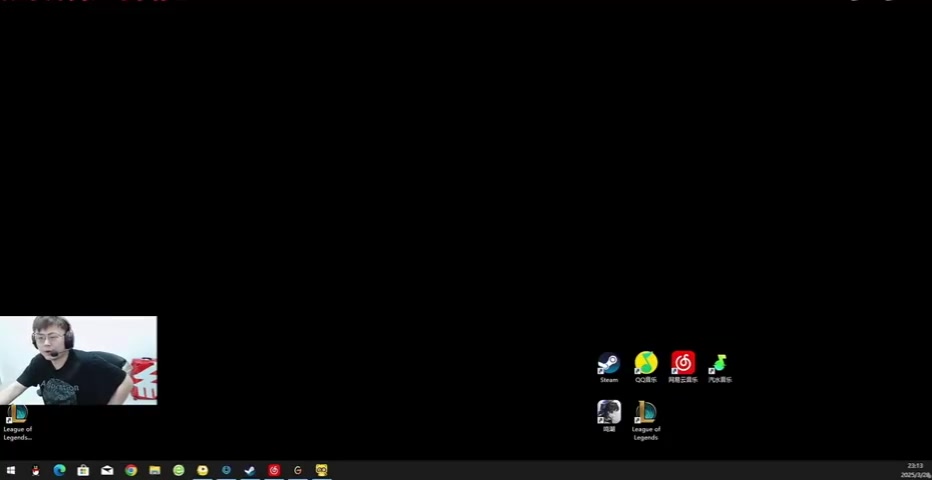This screenshot has height=480, width=932.
Task: Open QQ penguin icon in the taskbar
Action: click(x=35, y=470)
